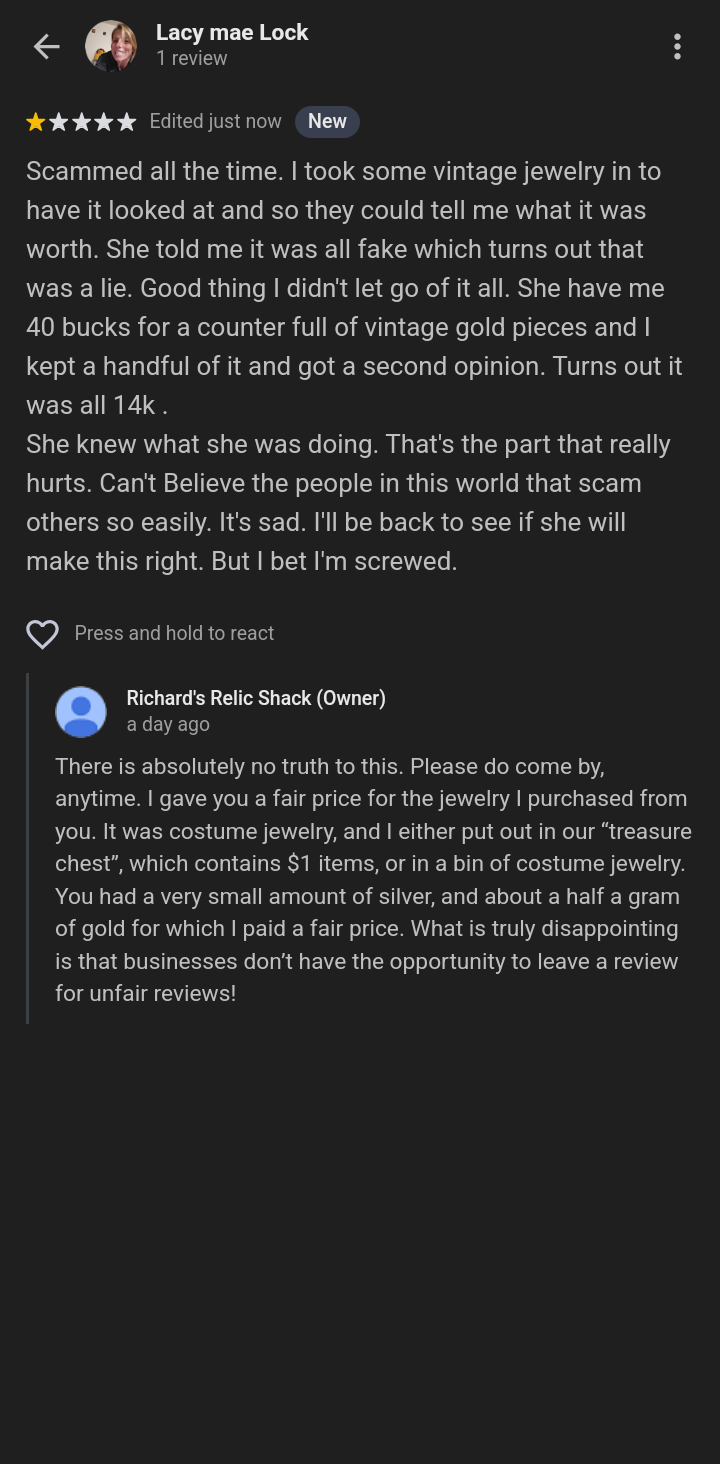Click the second star of the rating
This screenshot has width=720, height=1464.
59,122
